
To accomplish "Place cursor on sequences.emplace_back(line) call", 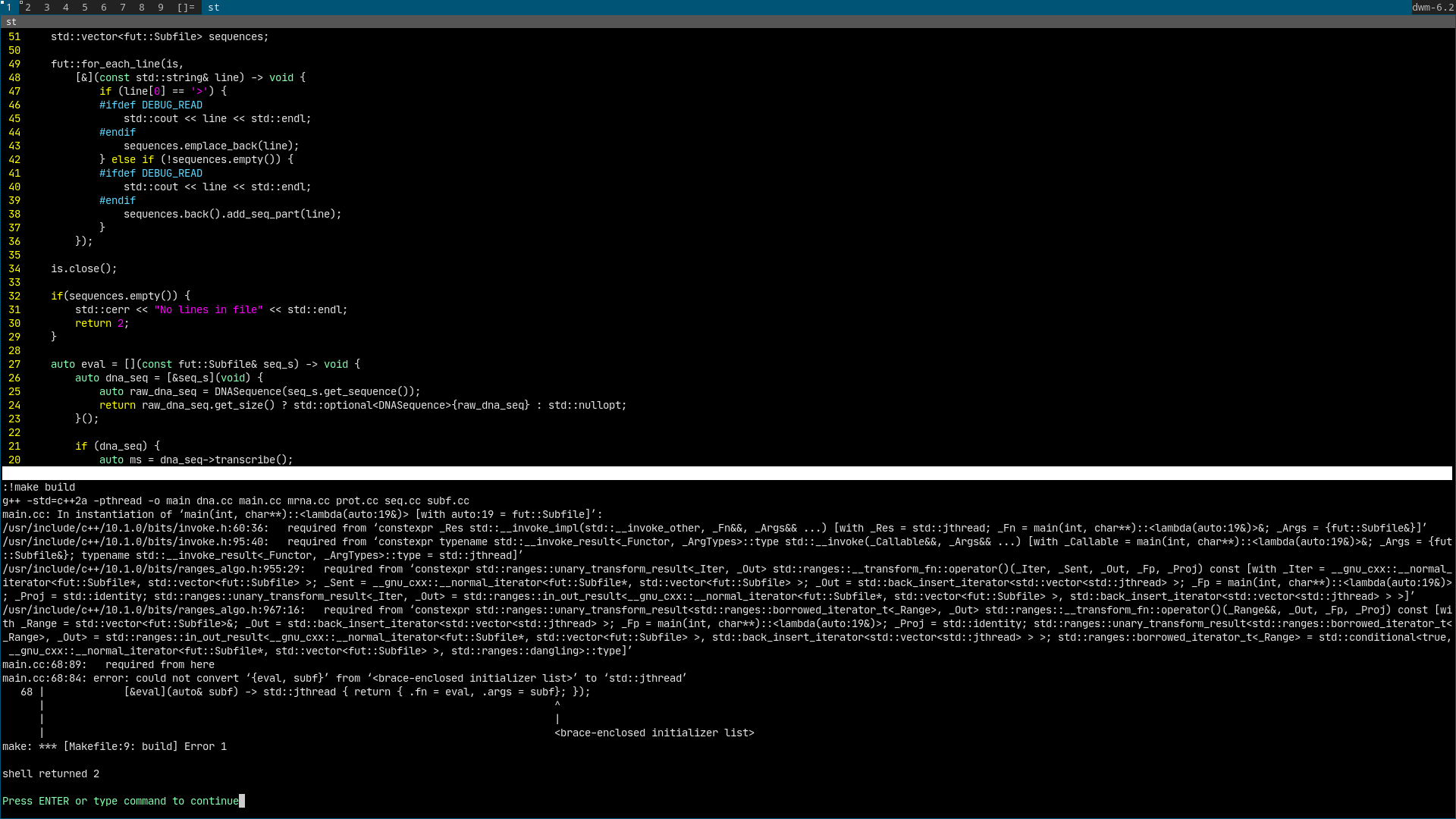I will 211,146.
